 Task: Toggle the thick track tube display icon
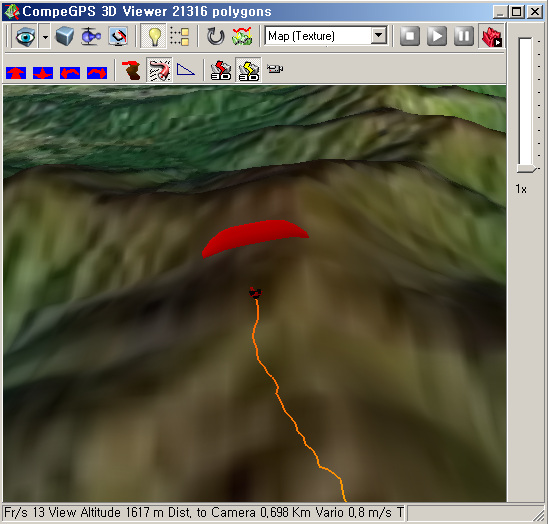coord(159,70)
